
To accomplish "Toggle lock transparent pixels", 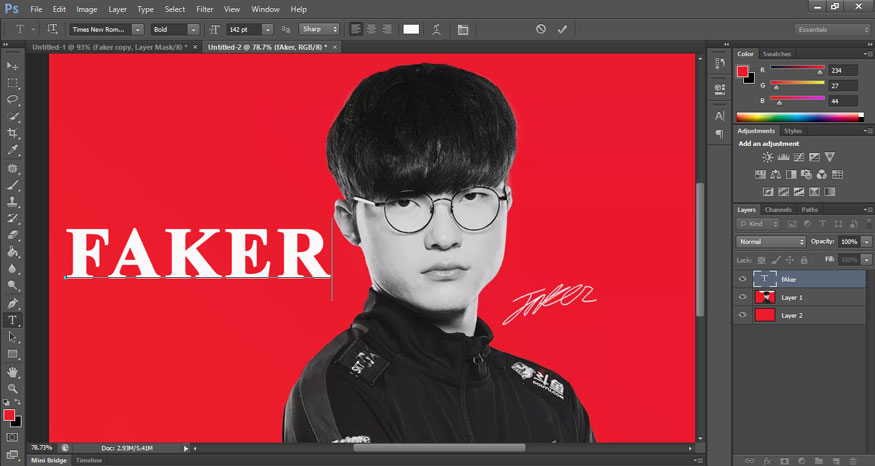I will point(761,260).
